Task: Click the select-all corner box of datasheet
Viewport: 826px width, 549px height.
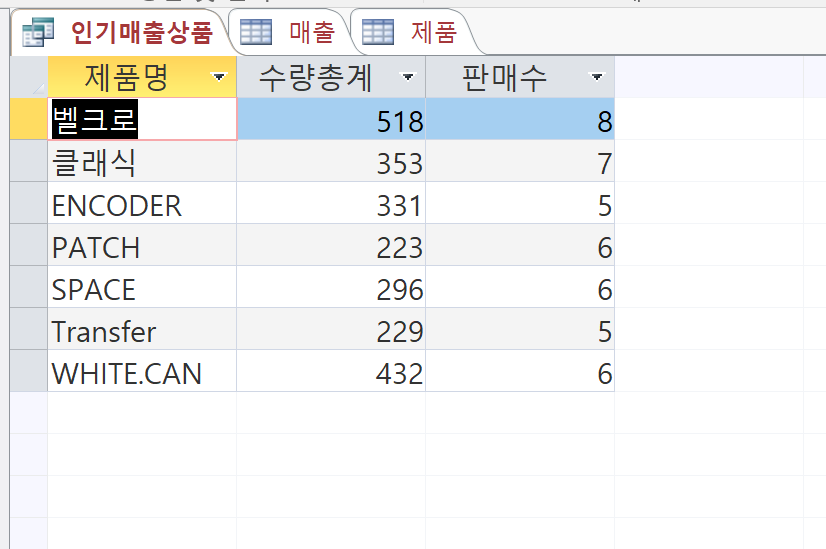Action: coord(28,77)
